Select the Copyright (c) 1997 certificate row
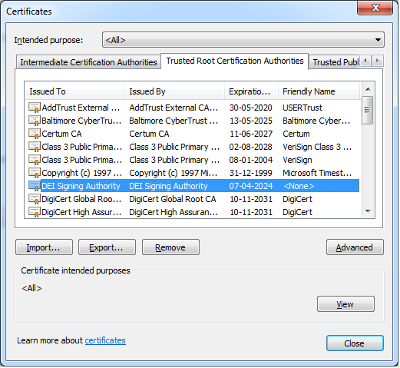 click(x=192, y=173)
